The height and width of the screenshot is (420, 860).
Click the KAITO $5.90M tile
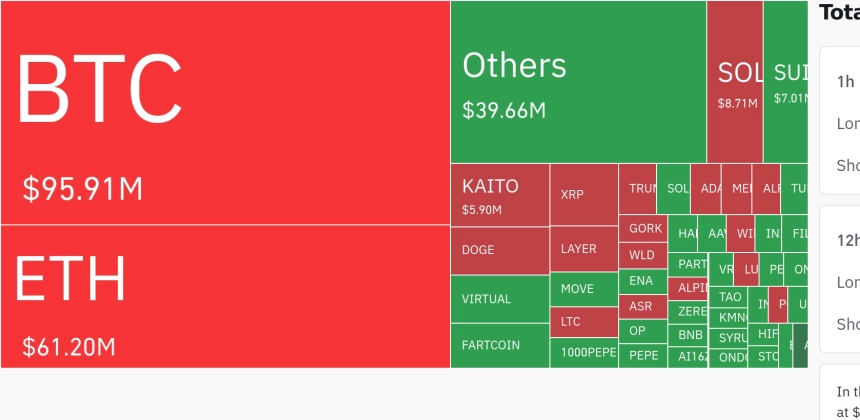[500, 195]
